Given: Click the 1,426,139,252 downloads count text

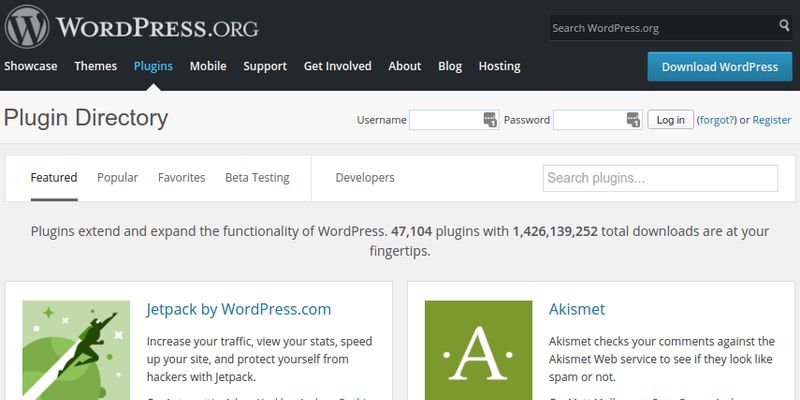Looking at the screenshot, I should coord(555,231).
